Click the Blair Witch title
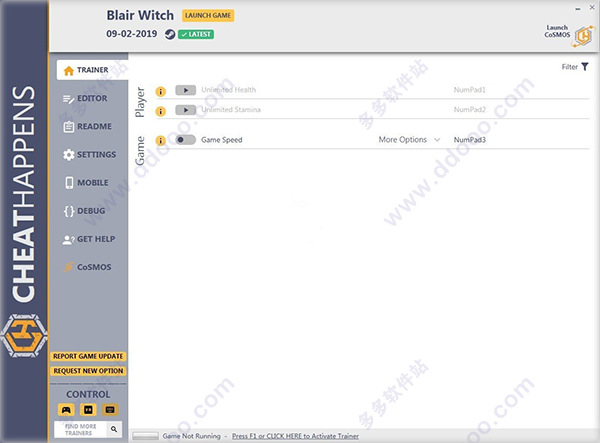600x443 pixels. click(140, 15)
